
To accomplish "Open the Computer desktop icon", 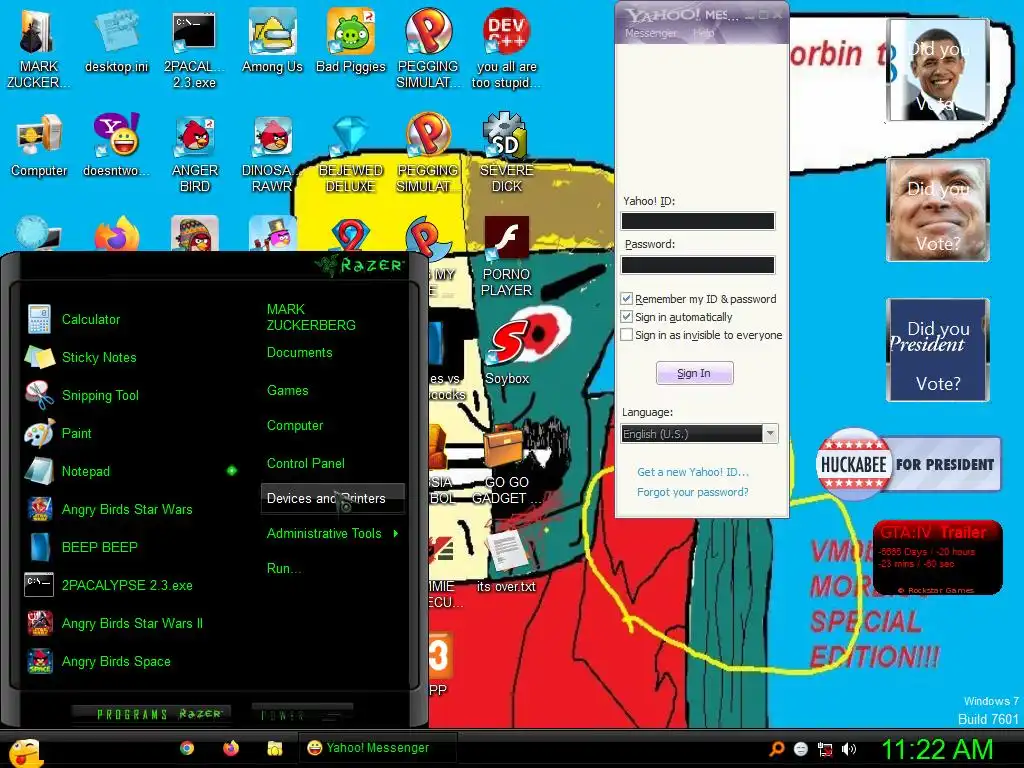I will click(39, 145).
